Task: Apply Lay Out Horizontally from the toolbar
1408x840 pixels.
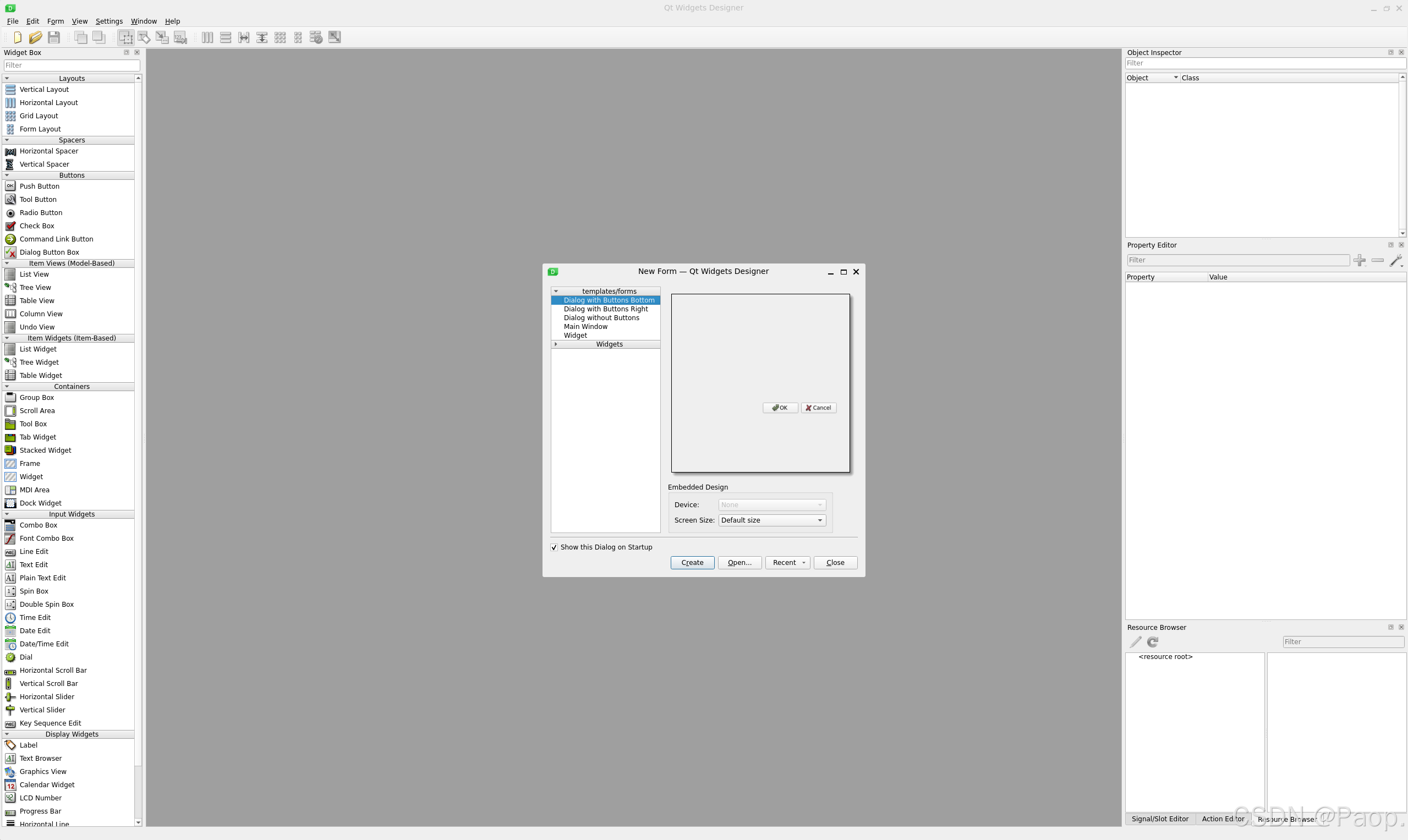Action: point(207,37)
